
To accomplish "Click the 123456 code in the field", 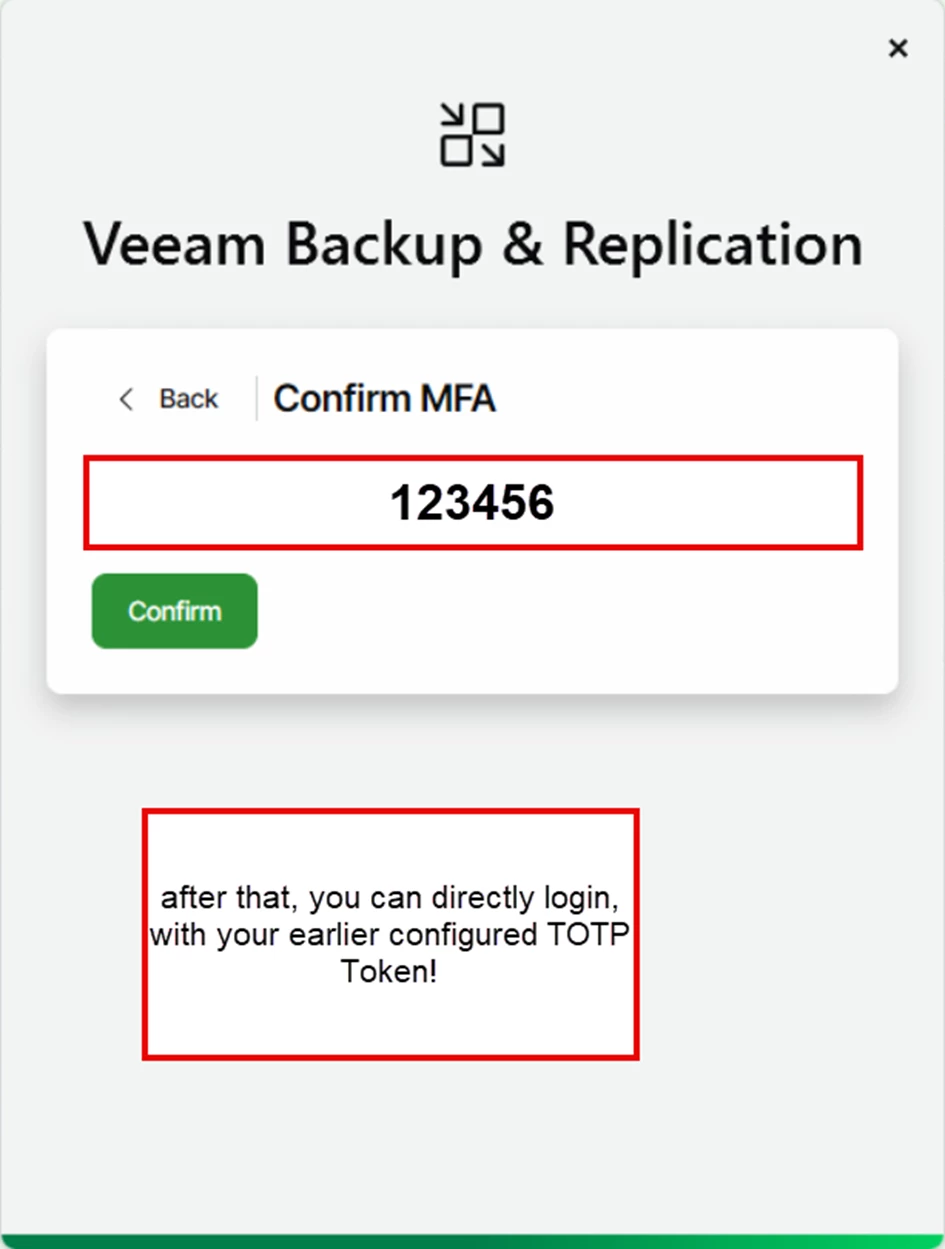I will (472, 503).
